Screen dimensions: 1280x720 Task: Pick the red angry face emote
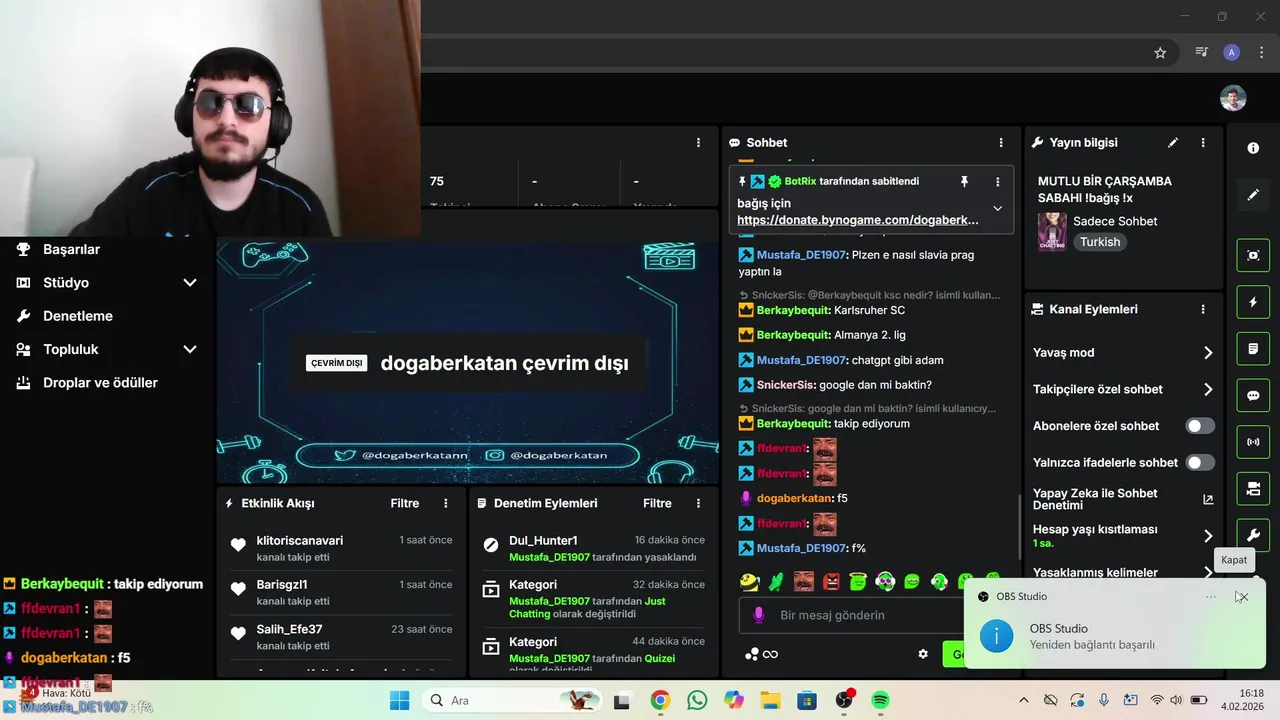[831, 581]
